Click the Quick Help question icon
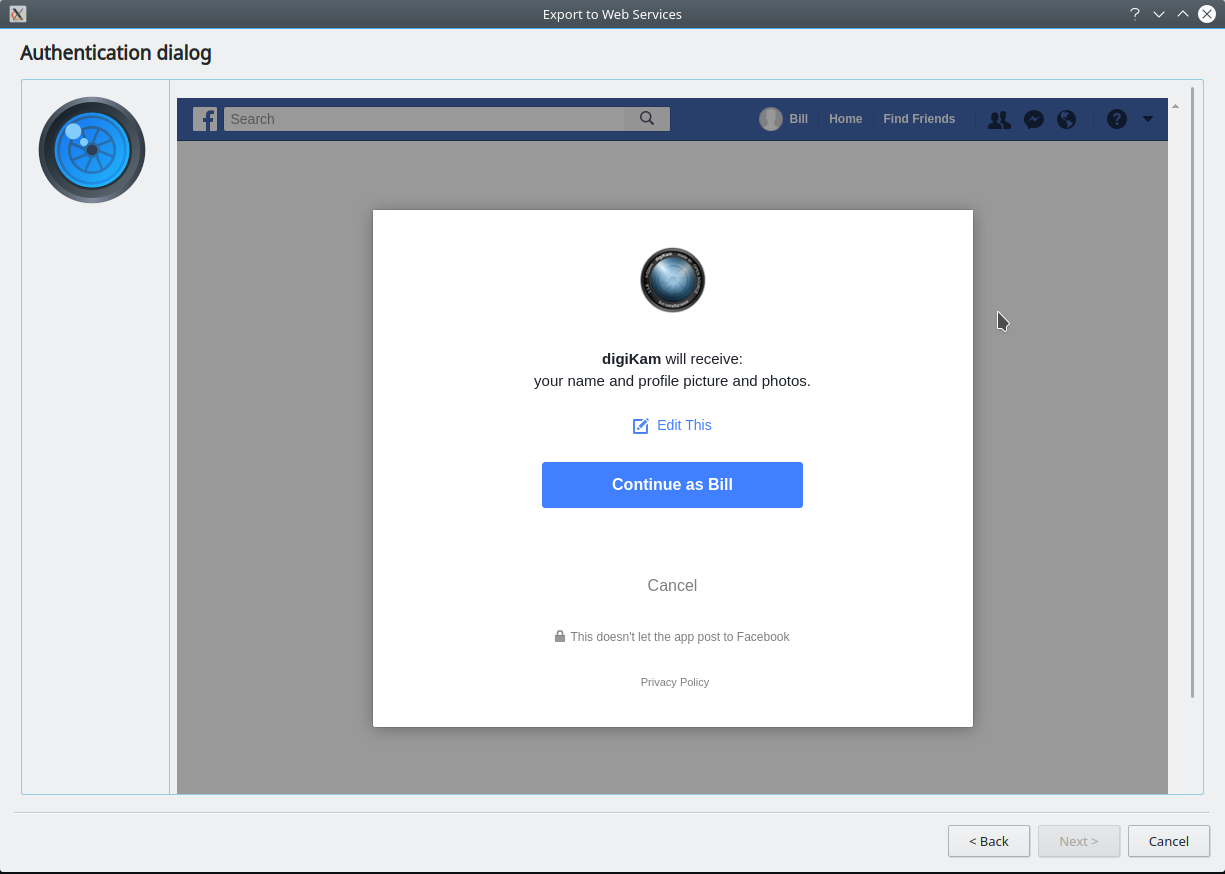 pyautogui.click(x=1117, y=119)
